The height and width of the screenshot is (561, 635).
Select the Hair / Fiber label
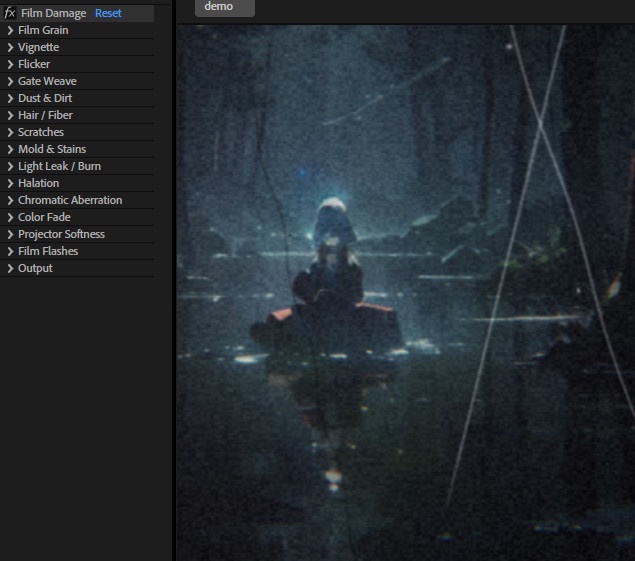click(x=45, y=115)
